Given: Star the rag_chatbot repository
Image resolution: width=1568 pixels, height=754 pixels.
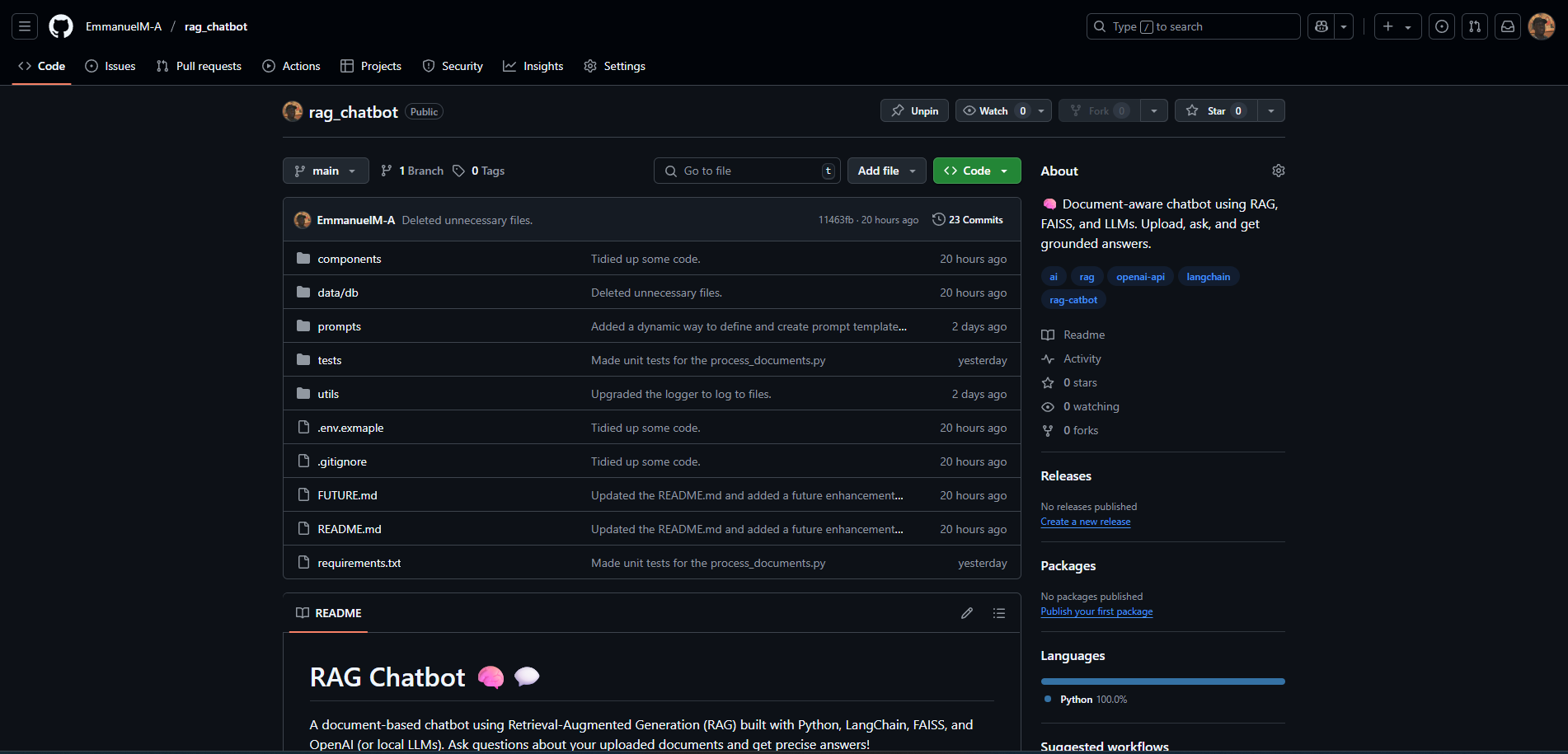Looking at the screenshot, I should click(x=1216, y=110).
